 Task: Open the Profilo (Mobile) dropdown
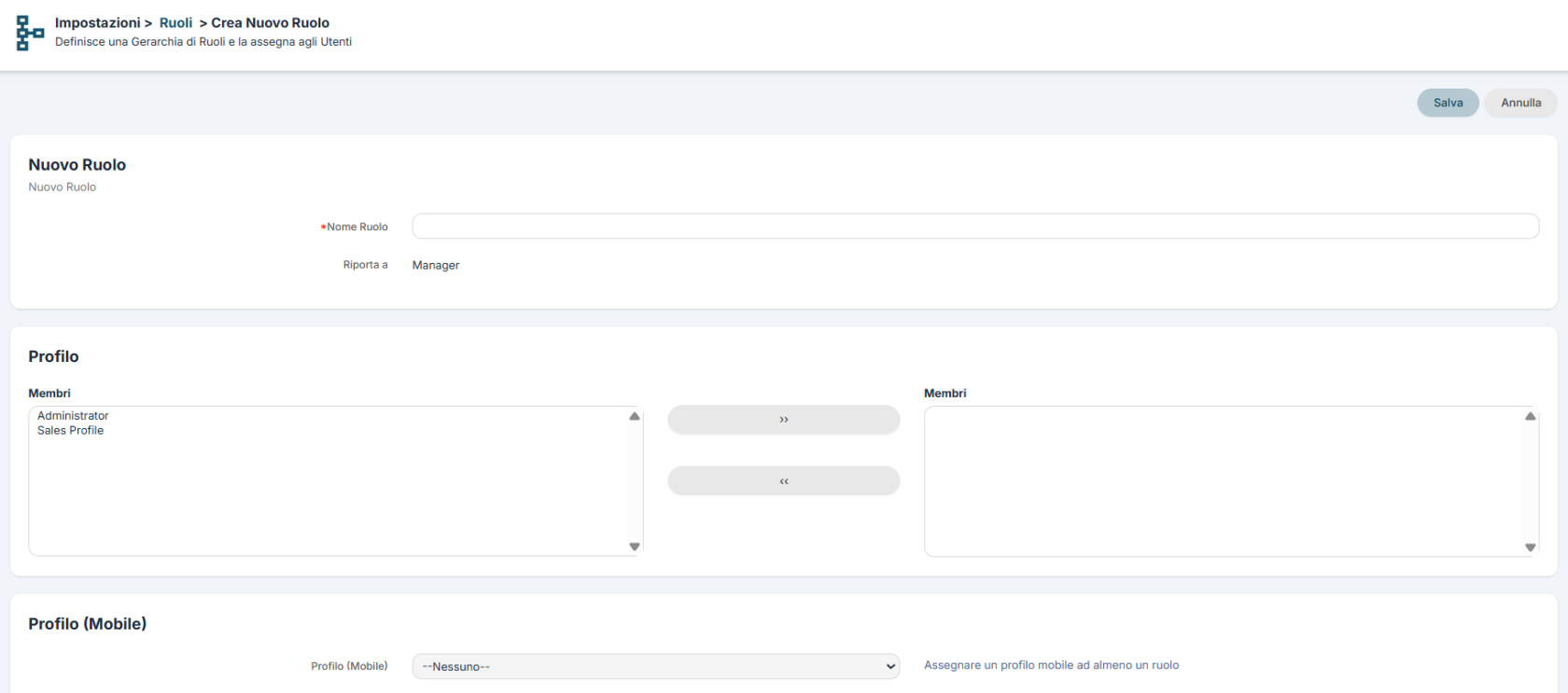(656, 666)
